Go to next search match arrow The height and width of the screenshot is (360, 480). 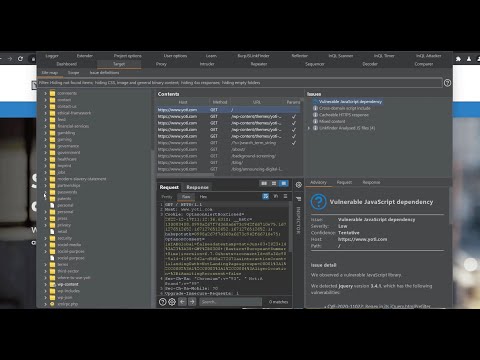(x=192, y=302)
